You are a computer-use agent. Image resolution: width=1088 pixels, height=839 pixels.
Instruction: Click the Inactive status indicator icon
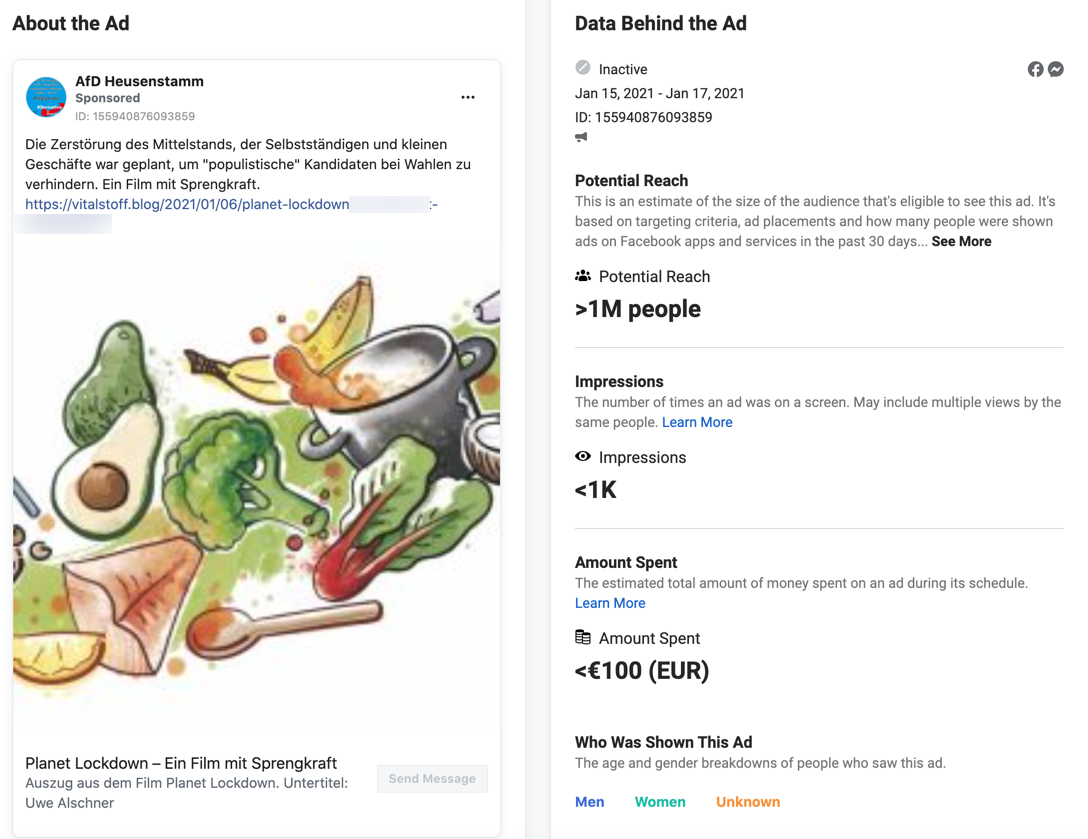click(583, 68)
